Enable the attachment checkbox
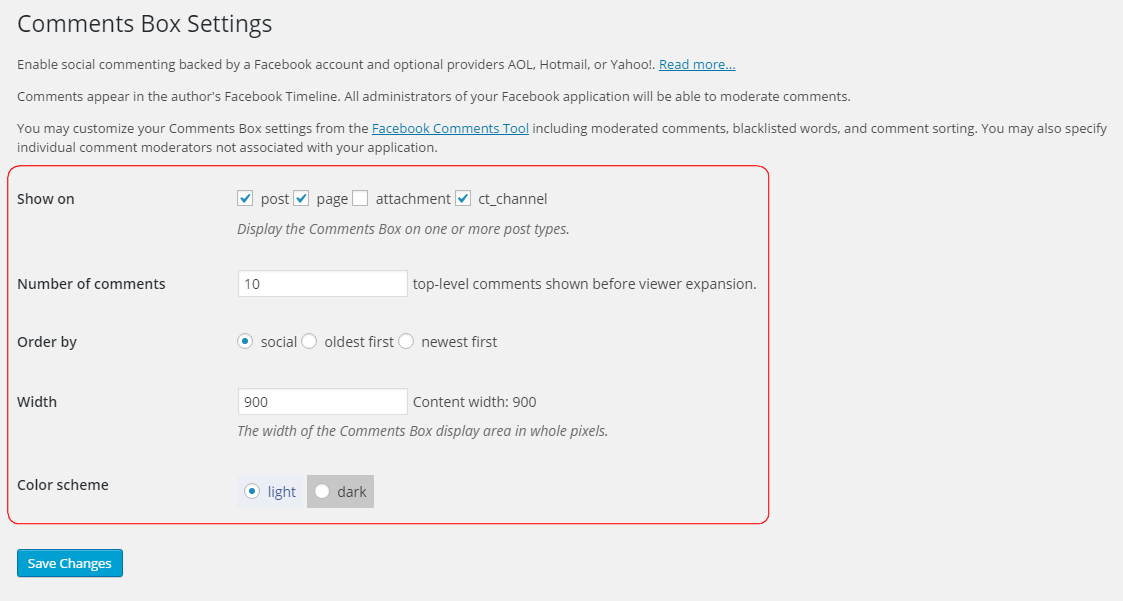Screen dimensions: 1123x601 click(x=360, y=198)
